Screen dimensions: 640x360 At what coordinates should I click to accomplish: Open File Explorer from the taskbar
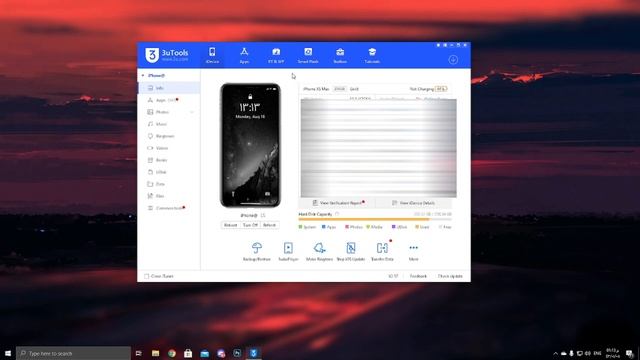click(156, 353)
